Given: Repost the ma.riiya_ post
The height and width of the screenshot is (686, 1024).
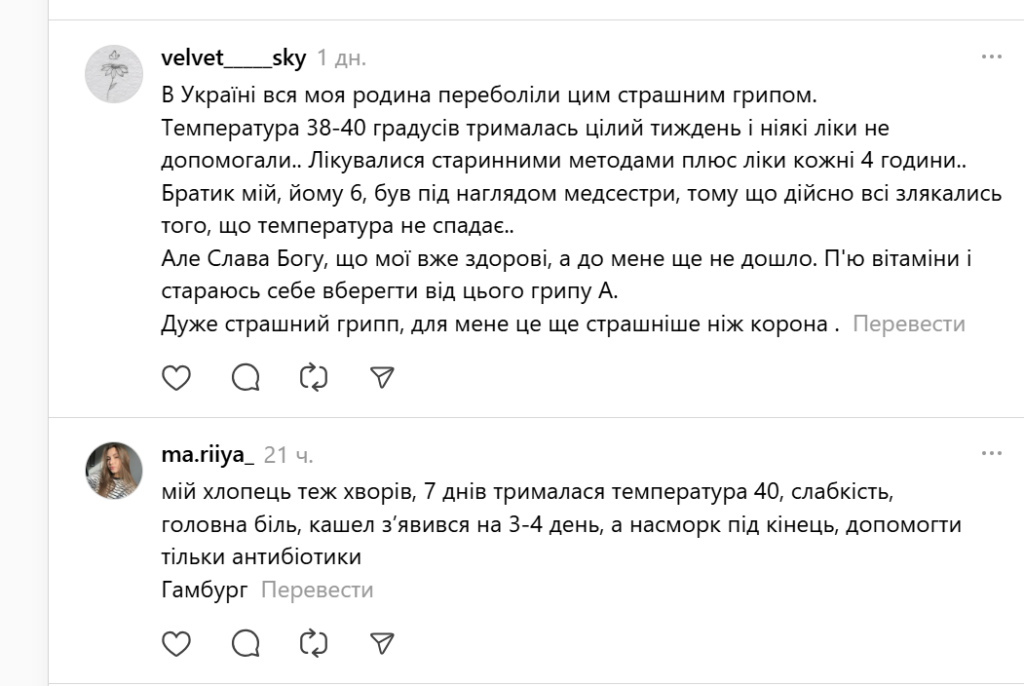Looking at the screenshot, I should [x=314, y=642].
